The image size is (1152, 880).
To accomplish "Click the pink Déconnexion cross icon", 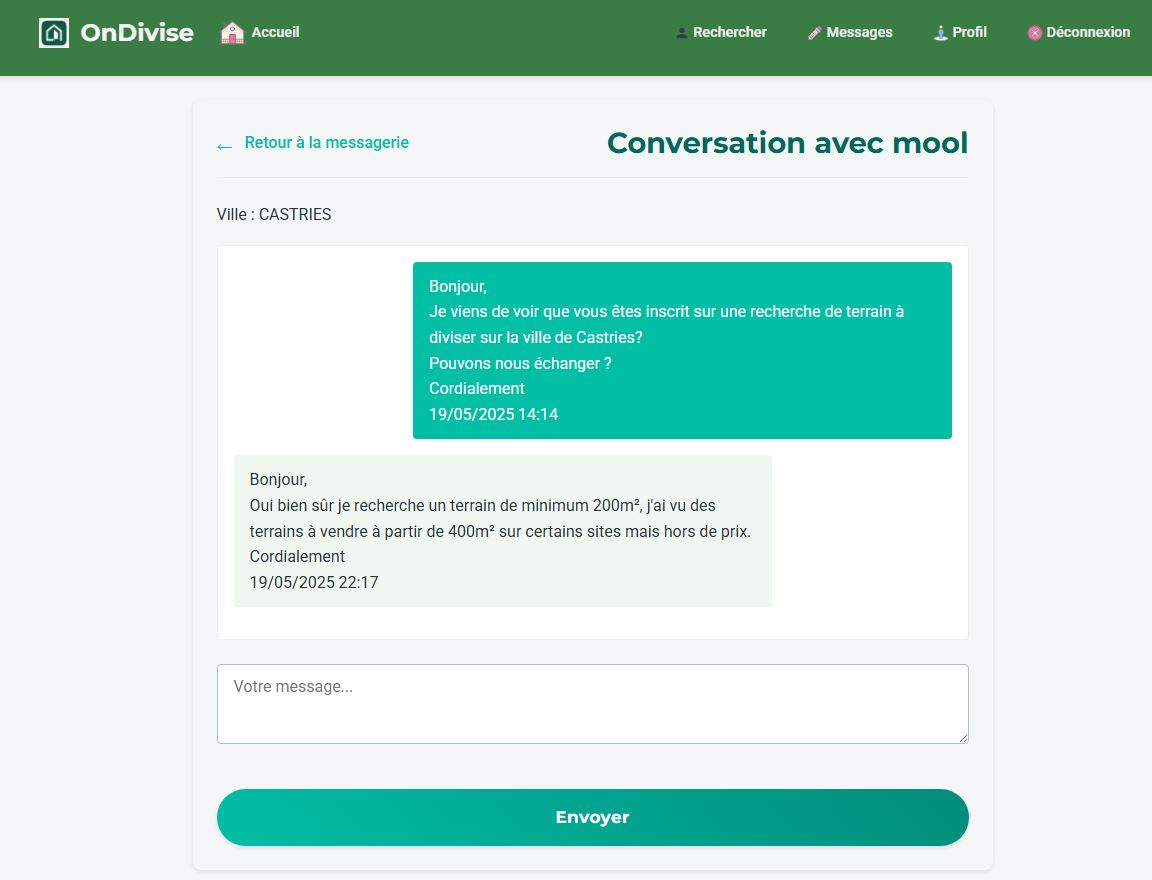I will tap(1035, 33).
